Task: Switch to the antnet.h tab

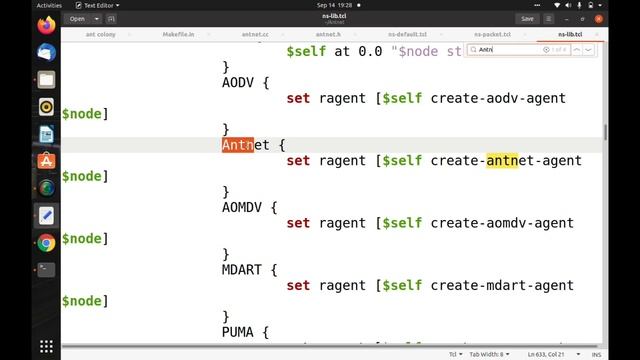Action: point(328,34)
